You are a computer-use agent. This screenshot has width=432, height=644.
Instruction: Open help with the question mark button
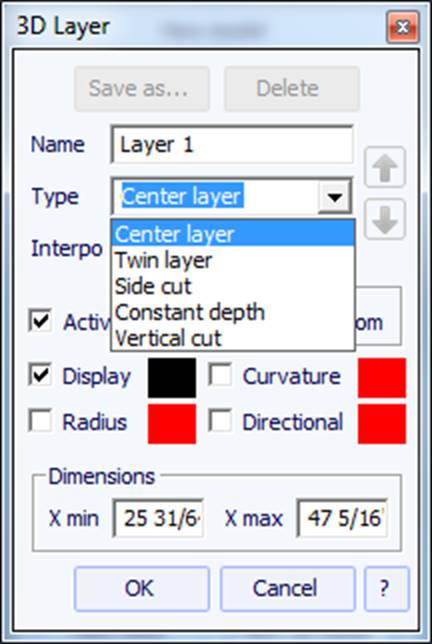tap(386, 589)
